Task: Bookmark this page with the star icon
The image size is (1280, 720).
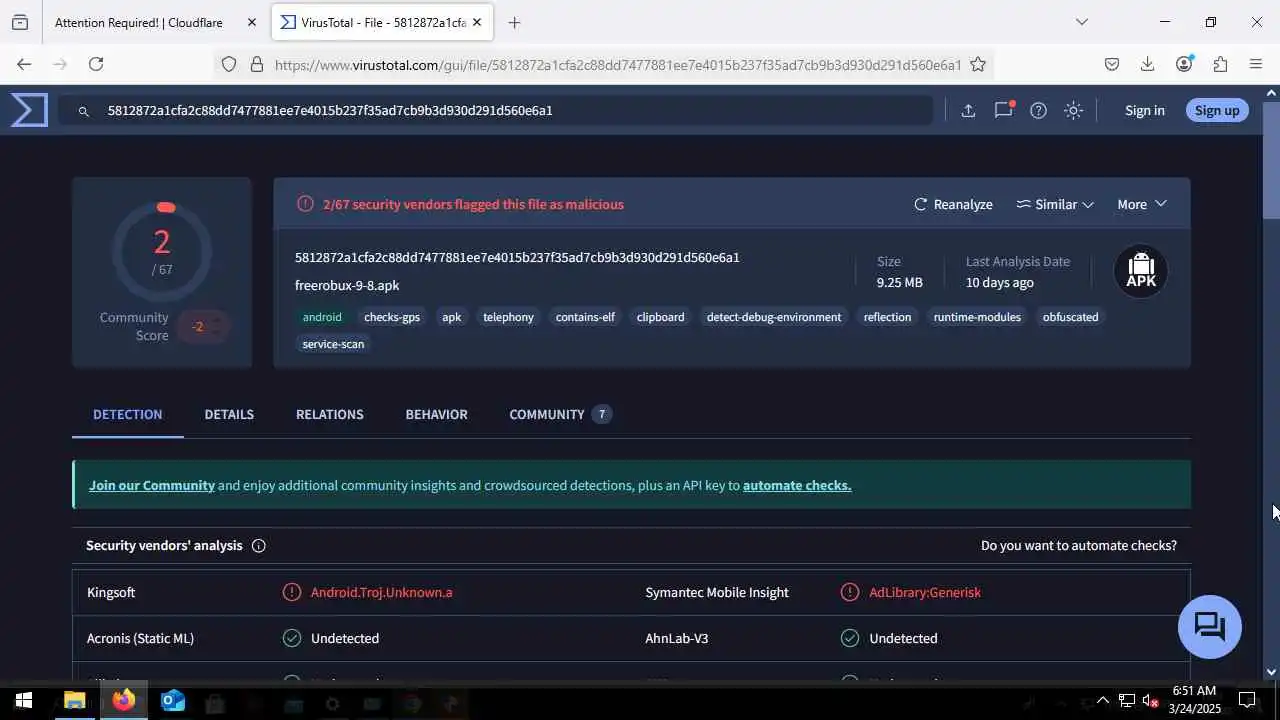Action: (978, 64)
